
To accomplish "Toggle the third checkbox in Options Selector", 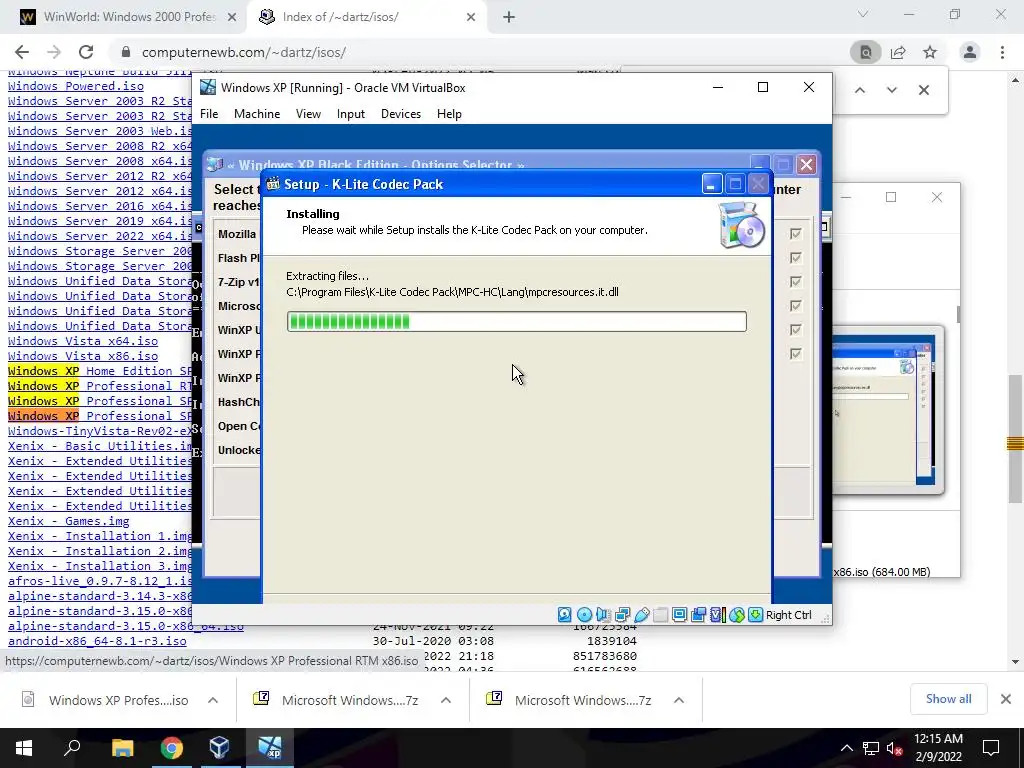I will [795, 281].
